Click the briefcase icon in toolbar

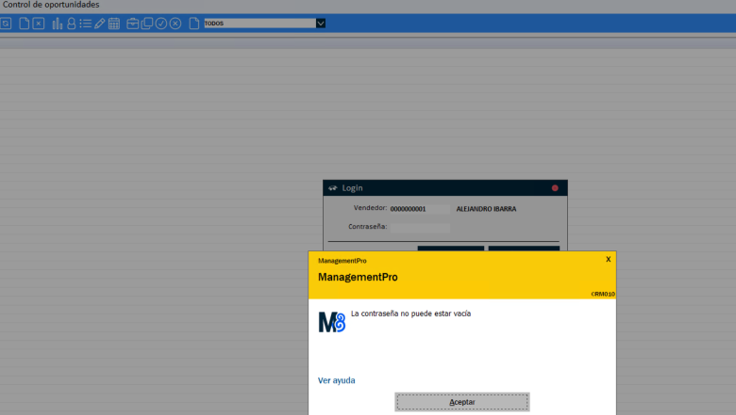[133, 23]
